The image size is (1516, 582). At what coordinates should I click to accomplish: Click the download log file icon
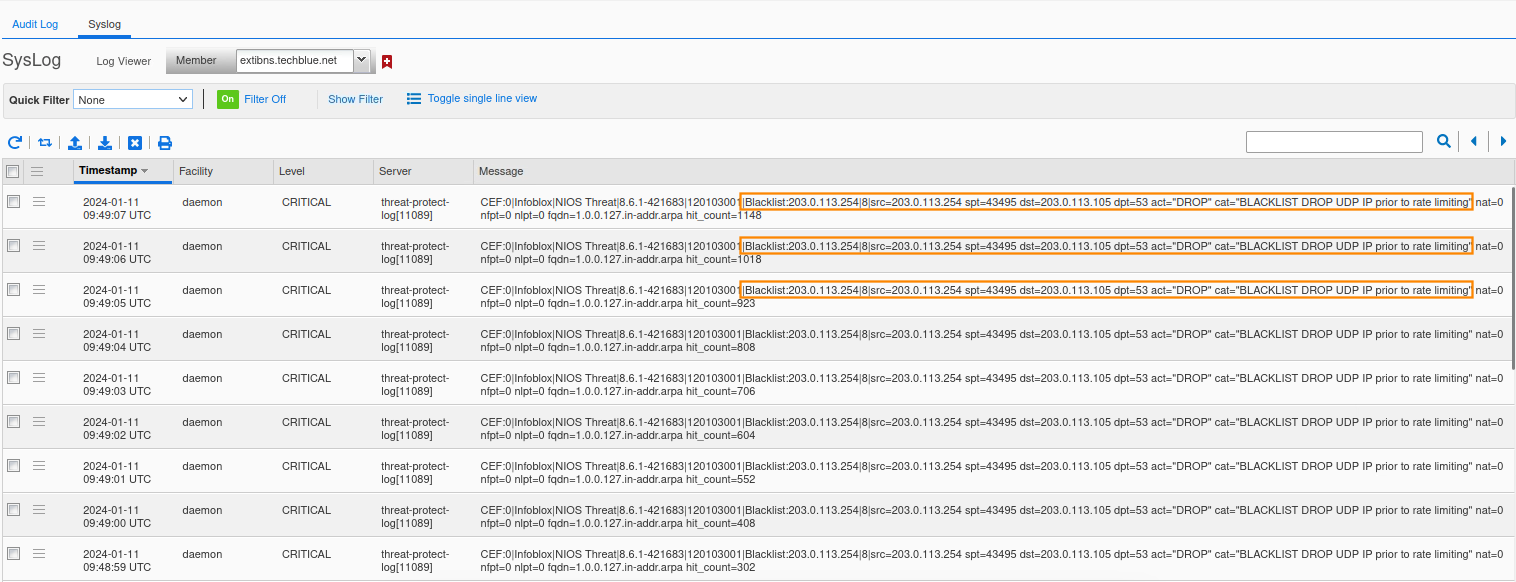pos(105,143)
